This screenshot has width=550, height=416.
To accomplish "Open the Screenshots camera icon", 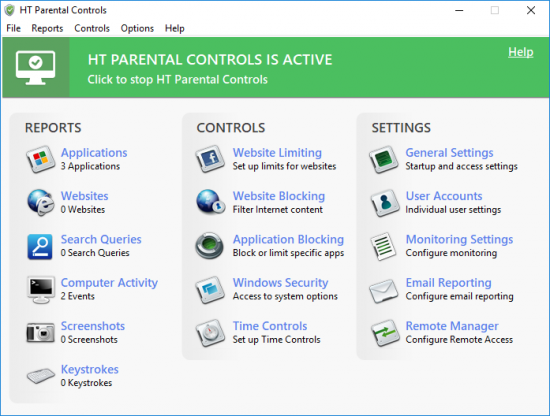I will pos(41,333).
